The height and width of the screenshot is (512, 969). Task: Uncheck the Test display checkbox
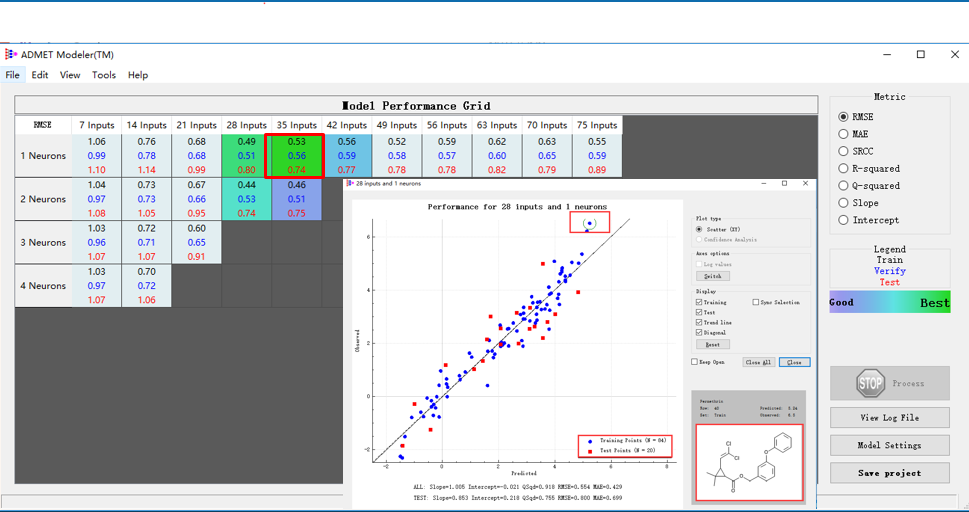pos(699,312)
